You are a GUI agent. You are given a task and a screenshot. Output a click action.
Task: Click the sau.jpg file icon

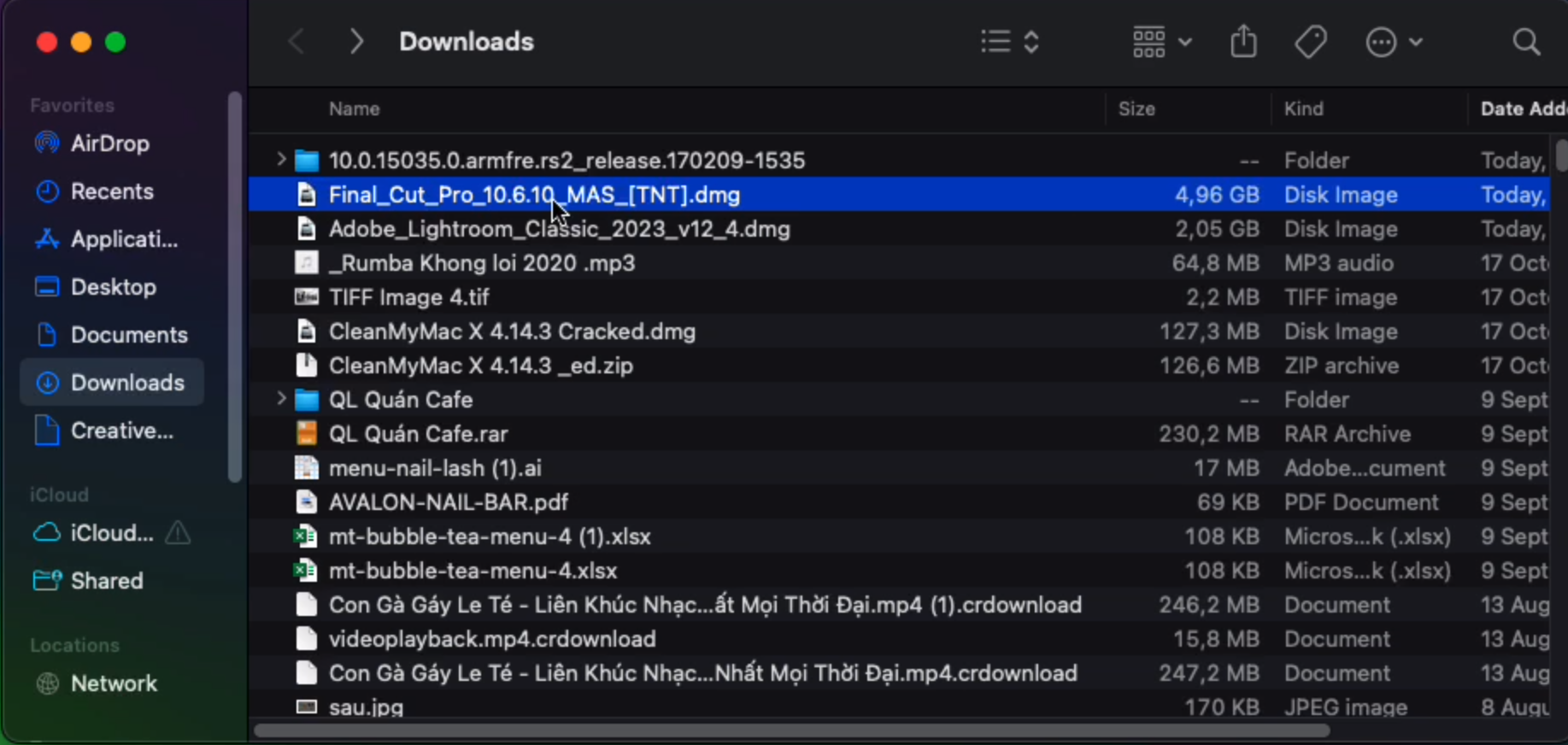[306, 707]
